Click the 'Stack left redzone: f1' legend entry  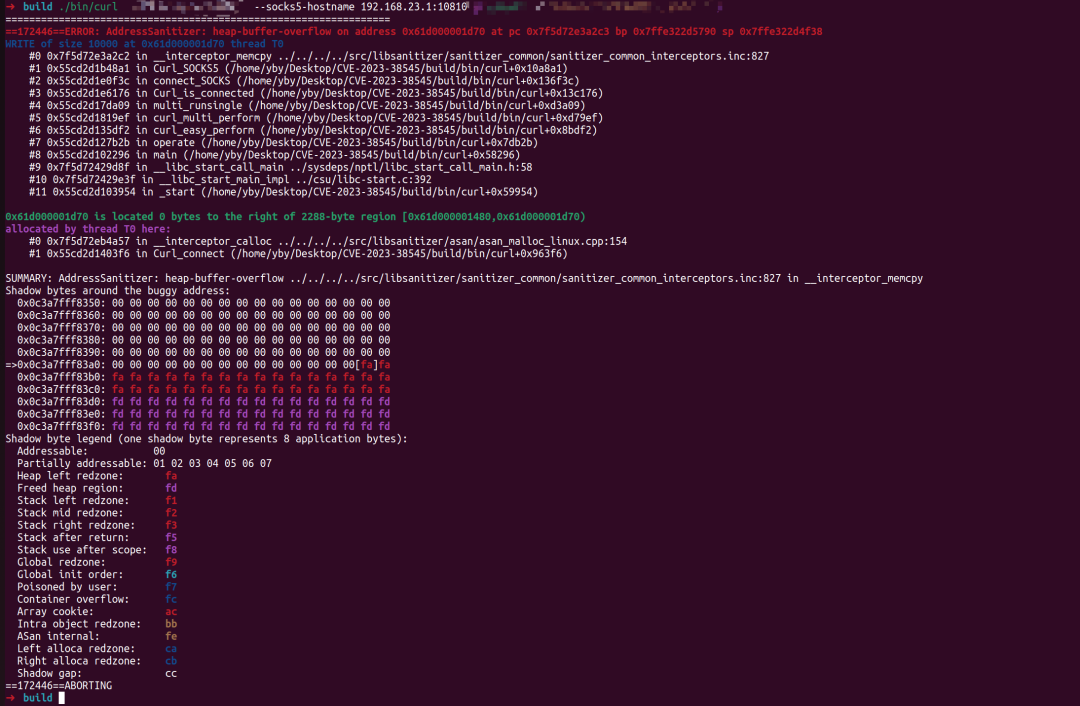point(96,501)
